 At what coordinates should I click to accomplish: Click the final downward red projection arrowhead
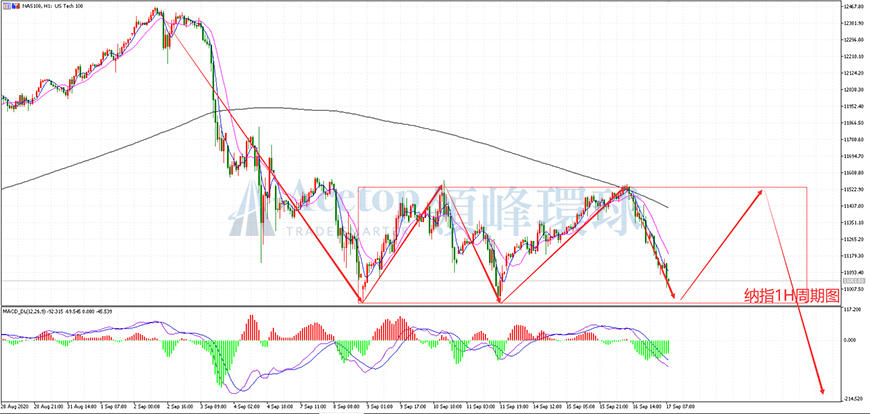click(823, 391)
